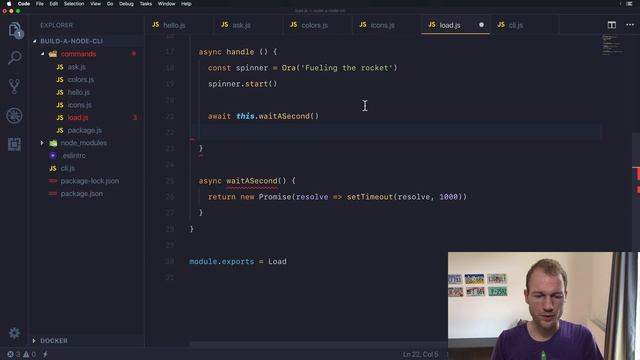Open the Source Control view

point(14,86)
